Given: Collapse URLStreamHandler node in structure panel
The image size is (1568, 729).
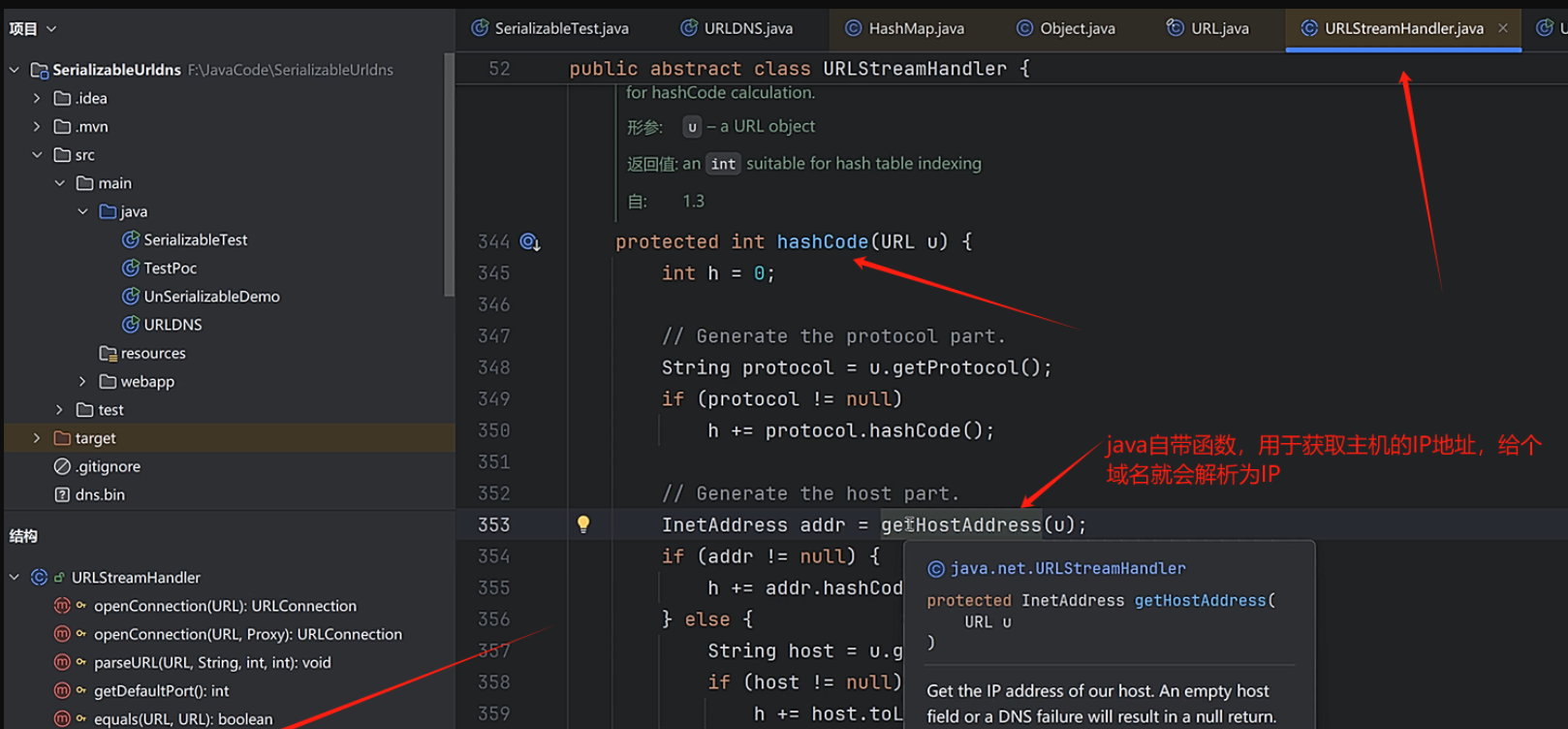Looking at the screenshot, I should [x=15, y=577].
